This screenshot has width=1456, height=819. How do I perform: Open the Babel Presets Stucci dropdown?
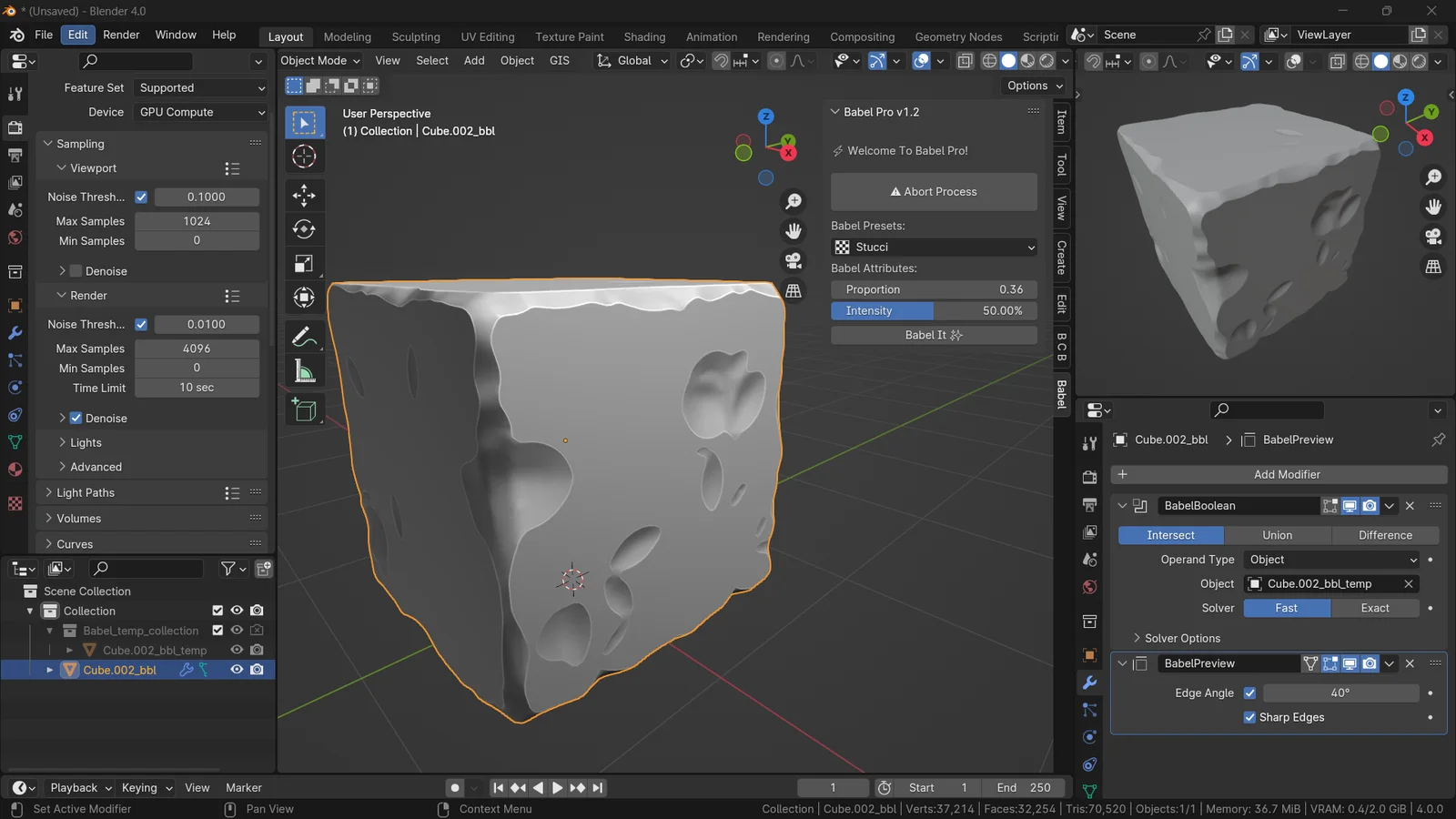tap(934, 248)
